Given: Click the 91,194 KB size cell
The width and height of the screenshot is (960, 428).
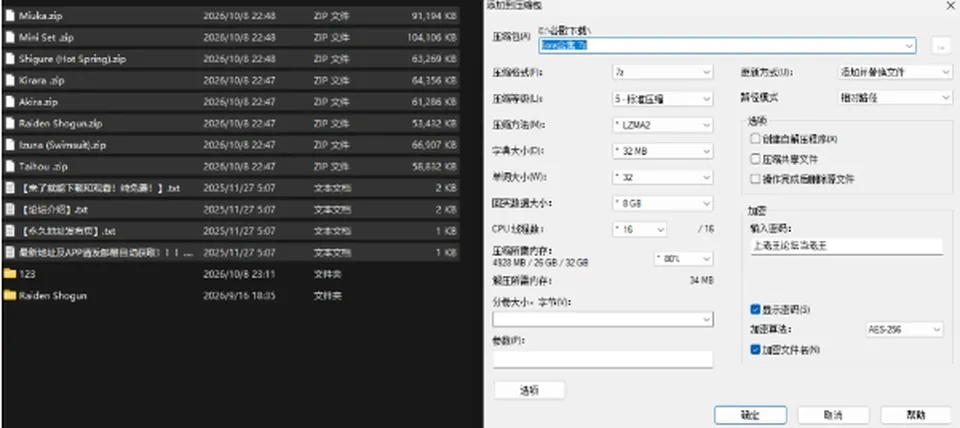Looking at the screenshot, I should [434, 16].
